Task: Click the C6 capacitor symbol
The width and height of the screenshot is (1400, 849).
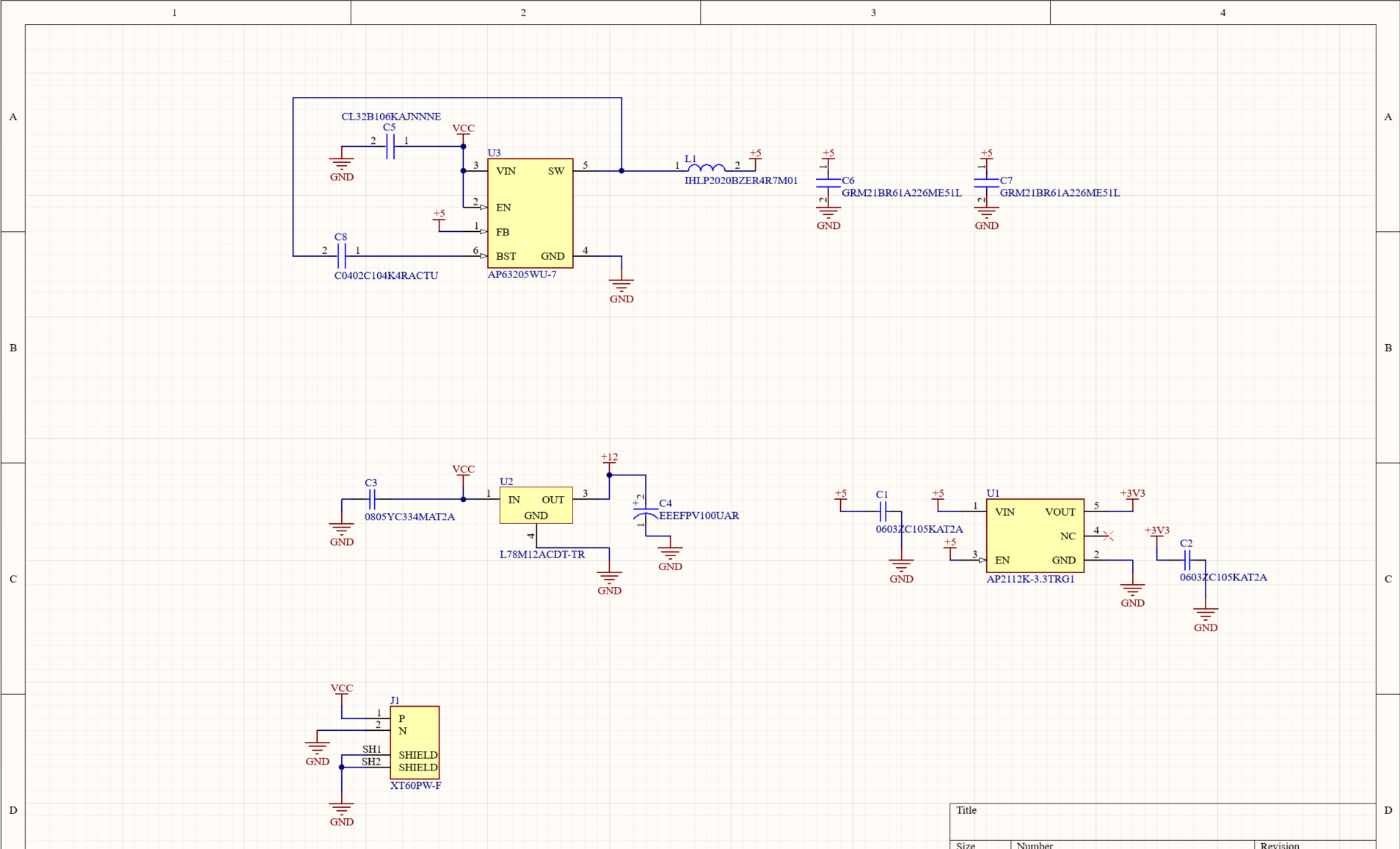Action: tap(828, 183)
